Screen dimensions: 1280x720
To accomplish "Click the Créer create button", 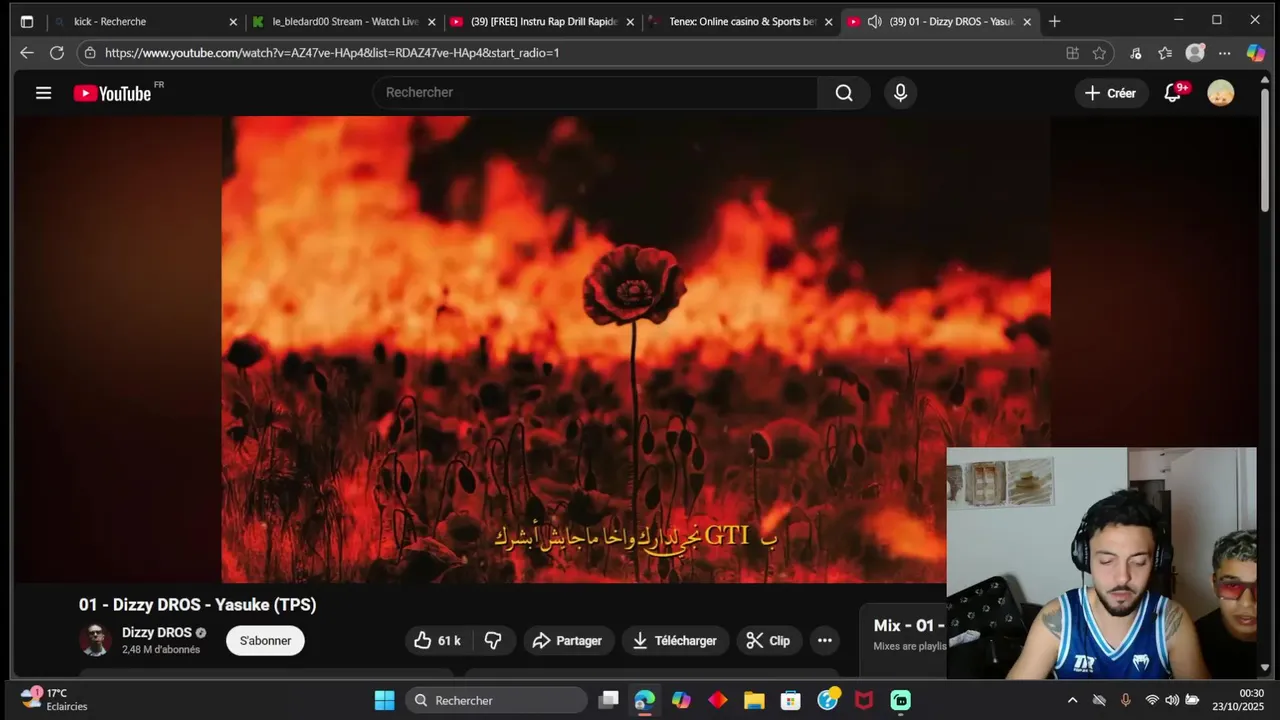I will click(1111, 93).
